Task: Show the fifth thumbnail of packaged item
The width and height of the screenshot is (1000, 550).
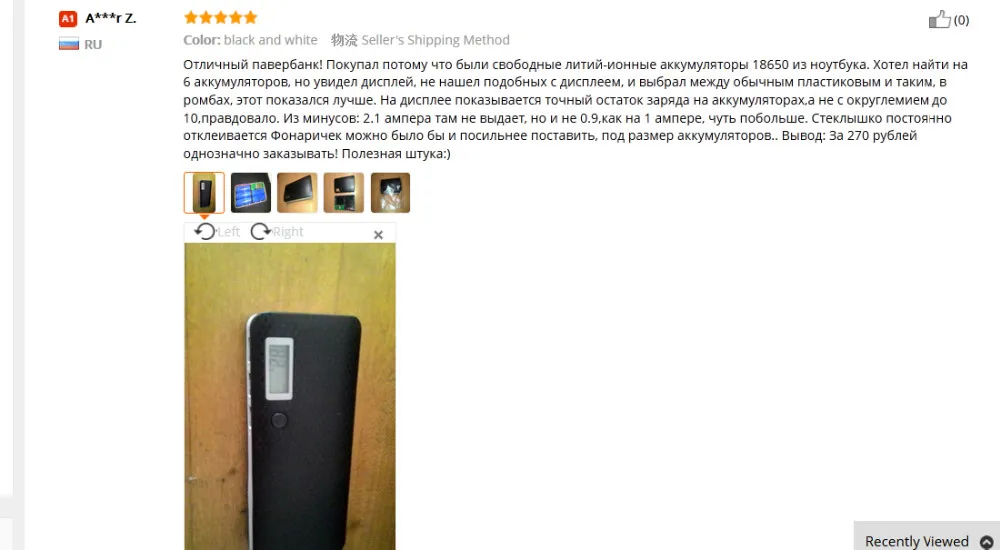Action: (390, 192)
